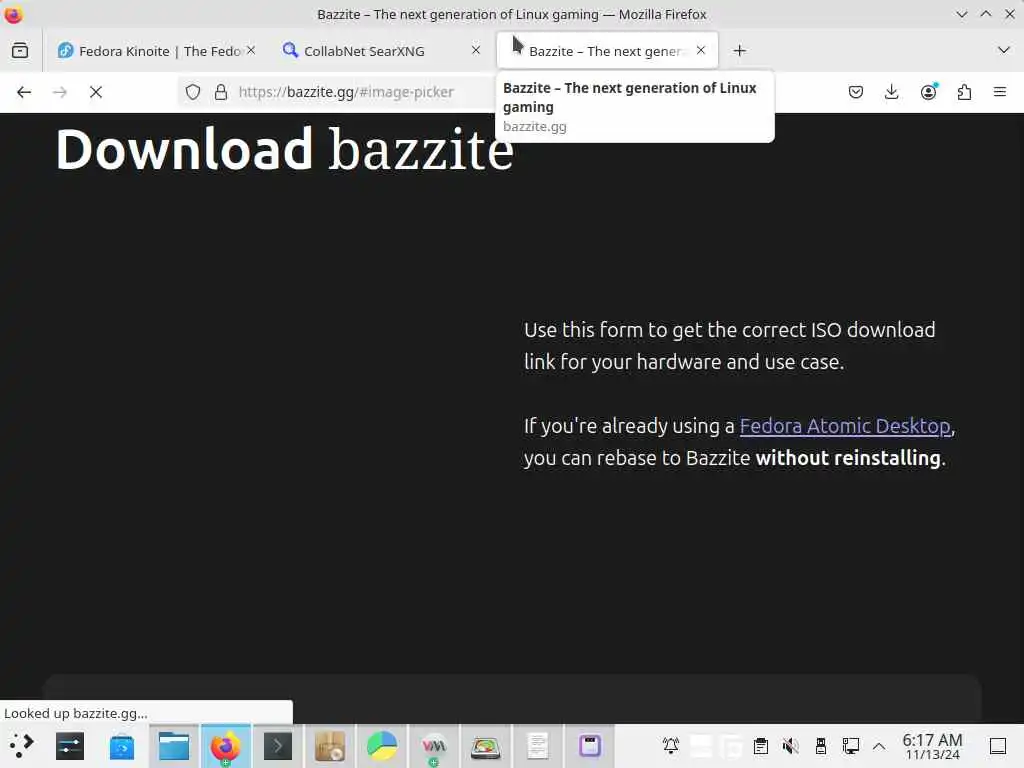
Task: Close the CollabNet SearXNG tab
Action: click(476, 50)
